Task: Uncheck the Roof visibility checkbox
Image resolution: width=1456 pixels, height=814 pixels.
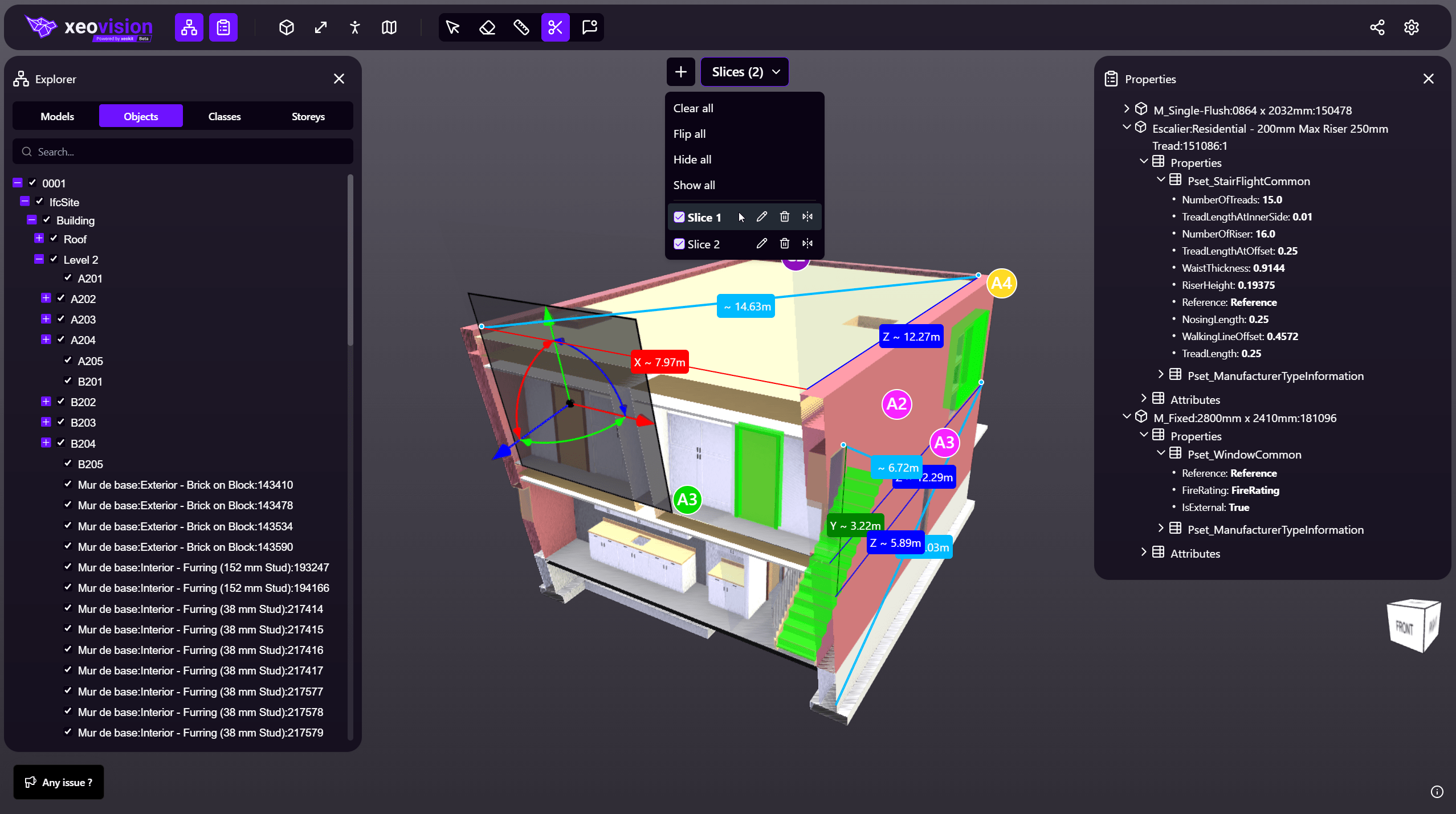Action: click(54, 239)
